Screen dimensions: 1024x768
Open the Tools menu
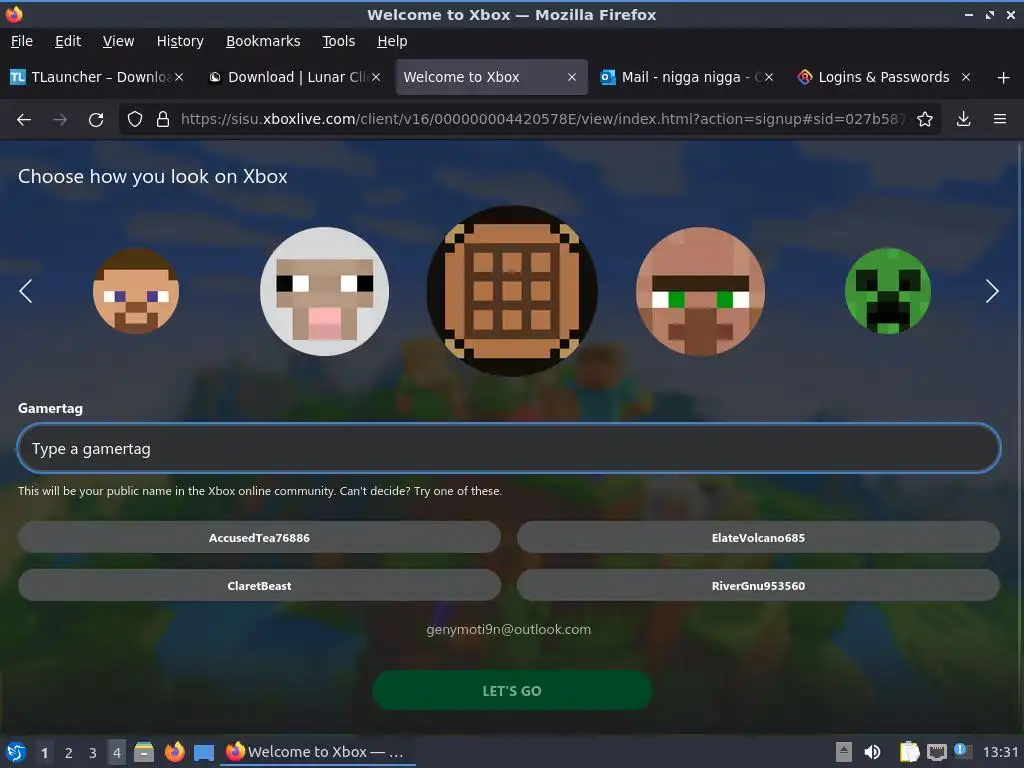coord(338,41)
